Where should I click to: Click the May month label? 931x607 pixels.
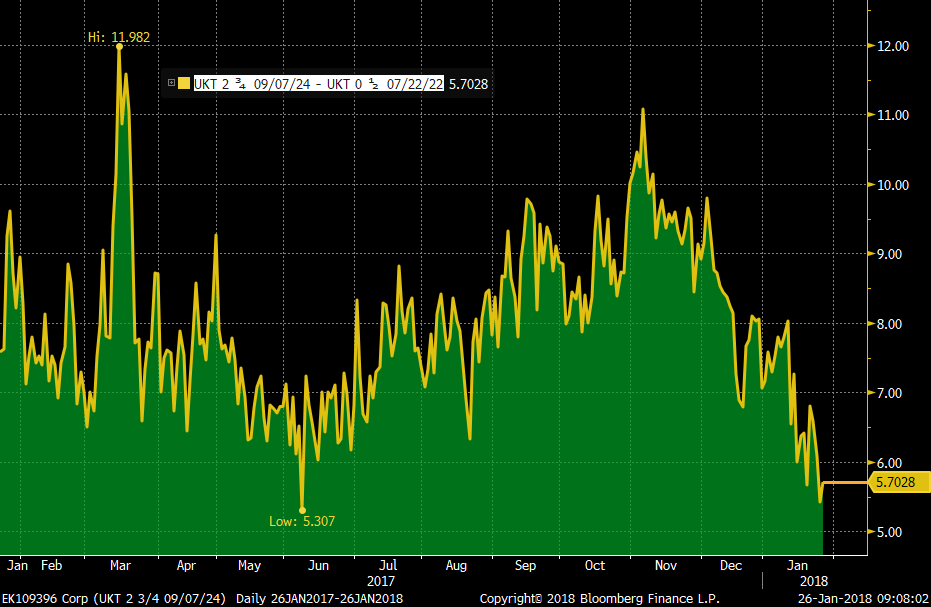click(249, 565)
